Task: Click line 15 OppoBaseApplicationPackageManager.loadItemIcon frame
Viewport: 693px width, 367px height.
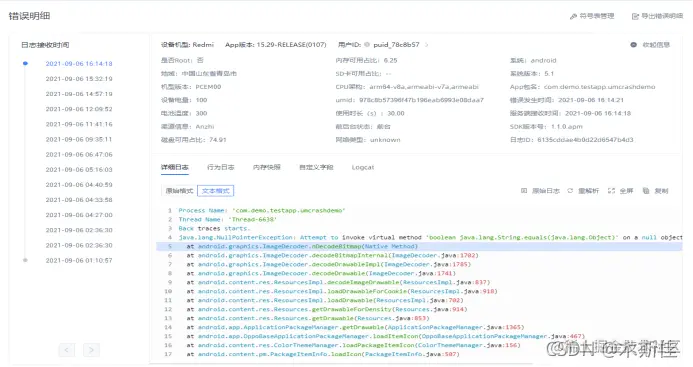Action: click(x=385, y=336)
